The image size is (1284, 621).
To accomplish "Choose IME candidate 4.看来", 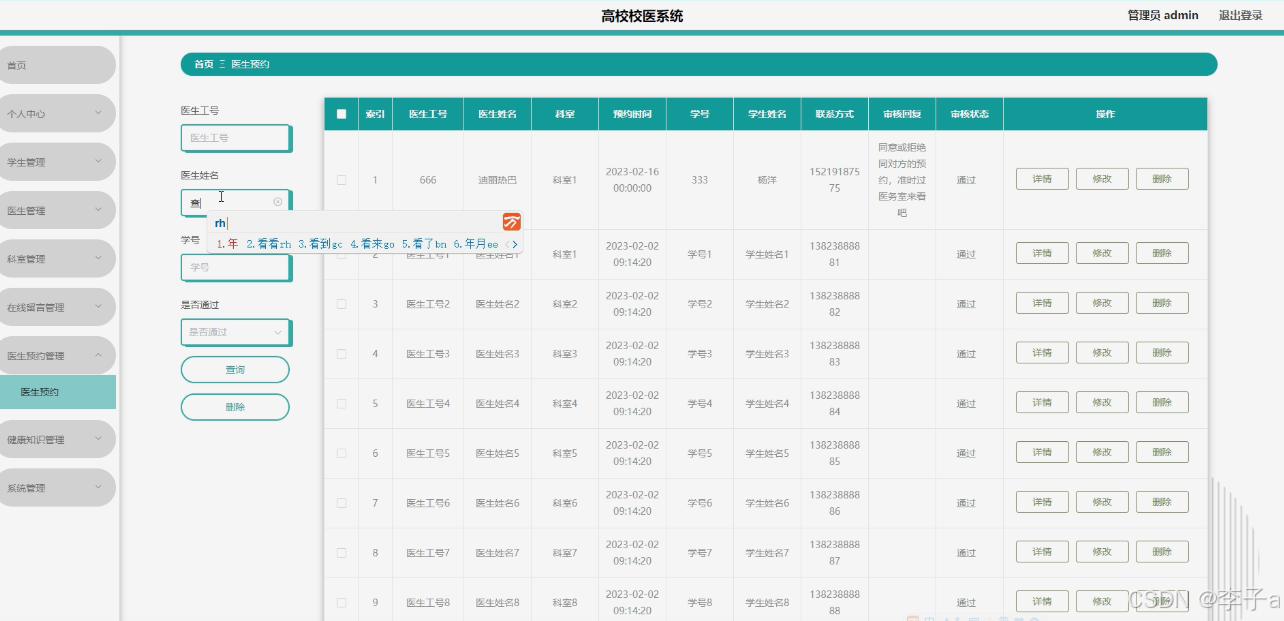I will (x=373, y=244).
